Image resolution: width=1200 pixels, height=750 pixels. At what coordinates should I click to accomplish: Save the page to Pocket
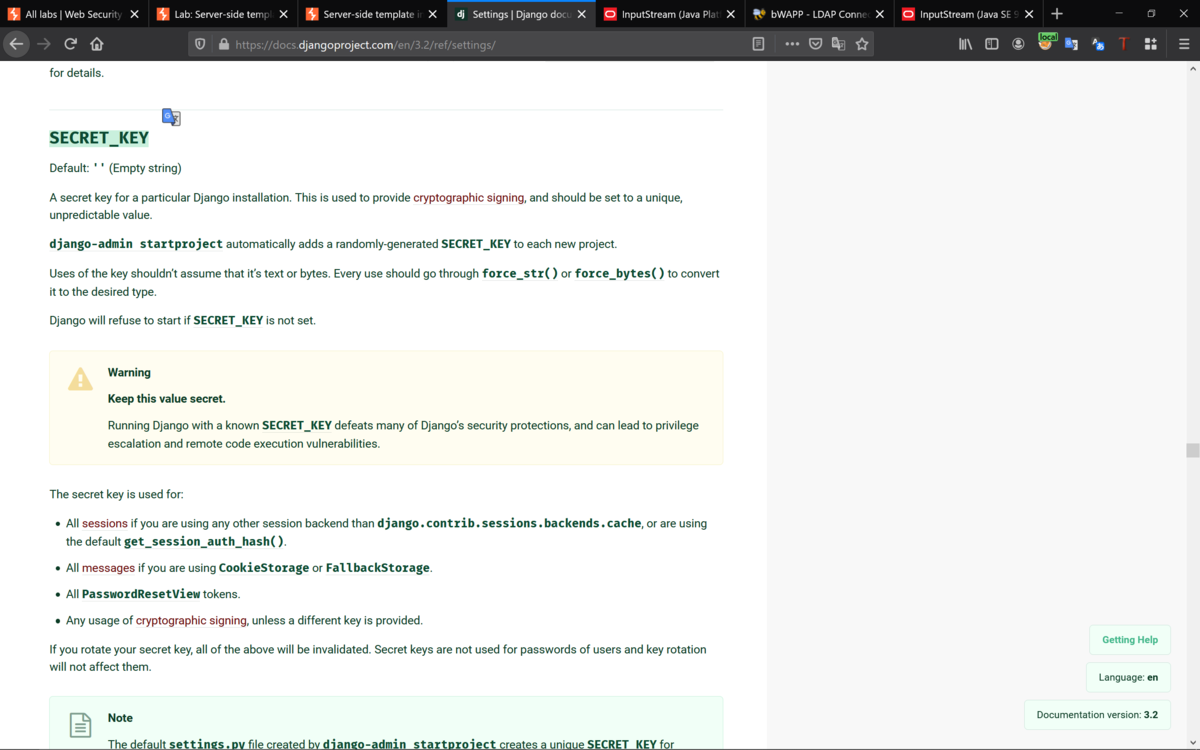[816, 44]
